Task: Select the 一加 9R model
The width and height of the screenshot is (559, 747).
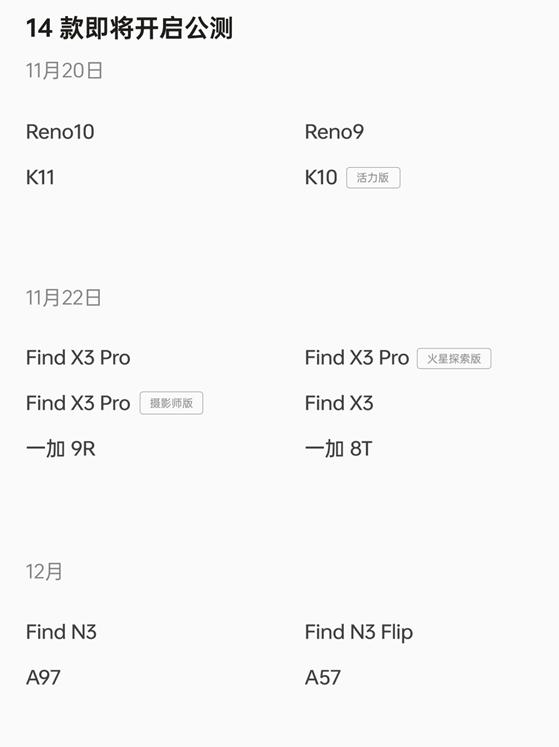Action: tap(61, 449)
